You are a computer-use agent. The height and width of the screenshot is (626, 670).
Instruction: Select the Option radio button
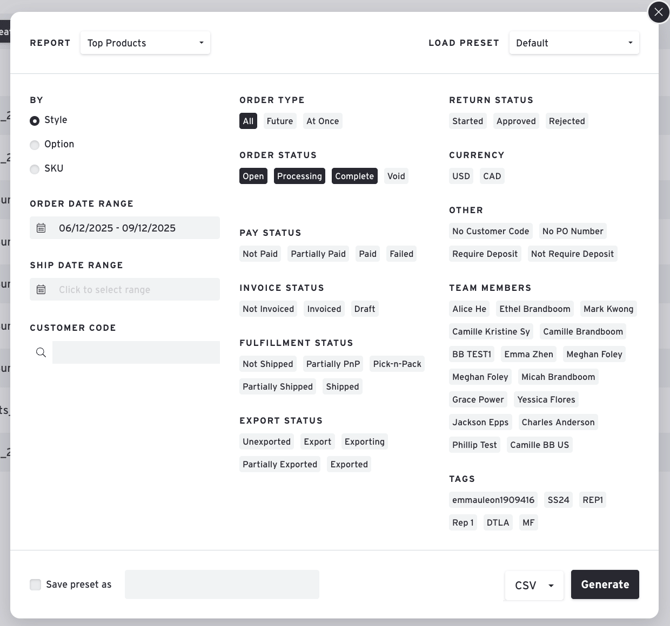pyautogui.click(x=35, y=145)
